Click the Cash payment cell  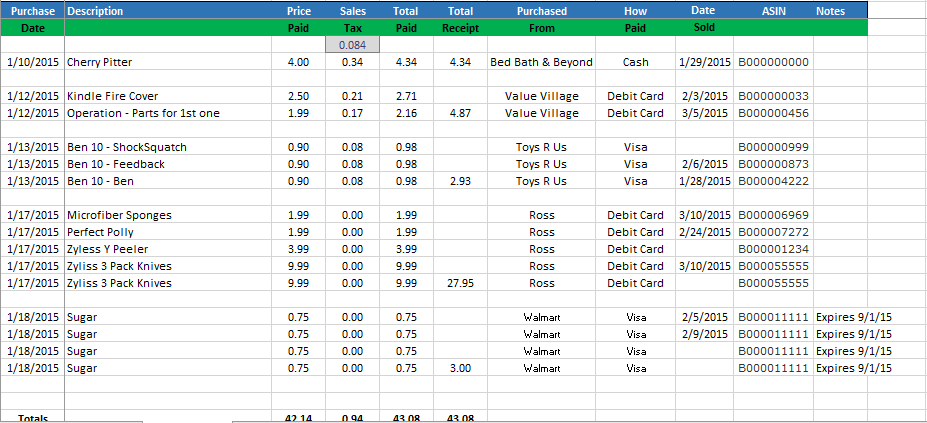(636, 62)
